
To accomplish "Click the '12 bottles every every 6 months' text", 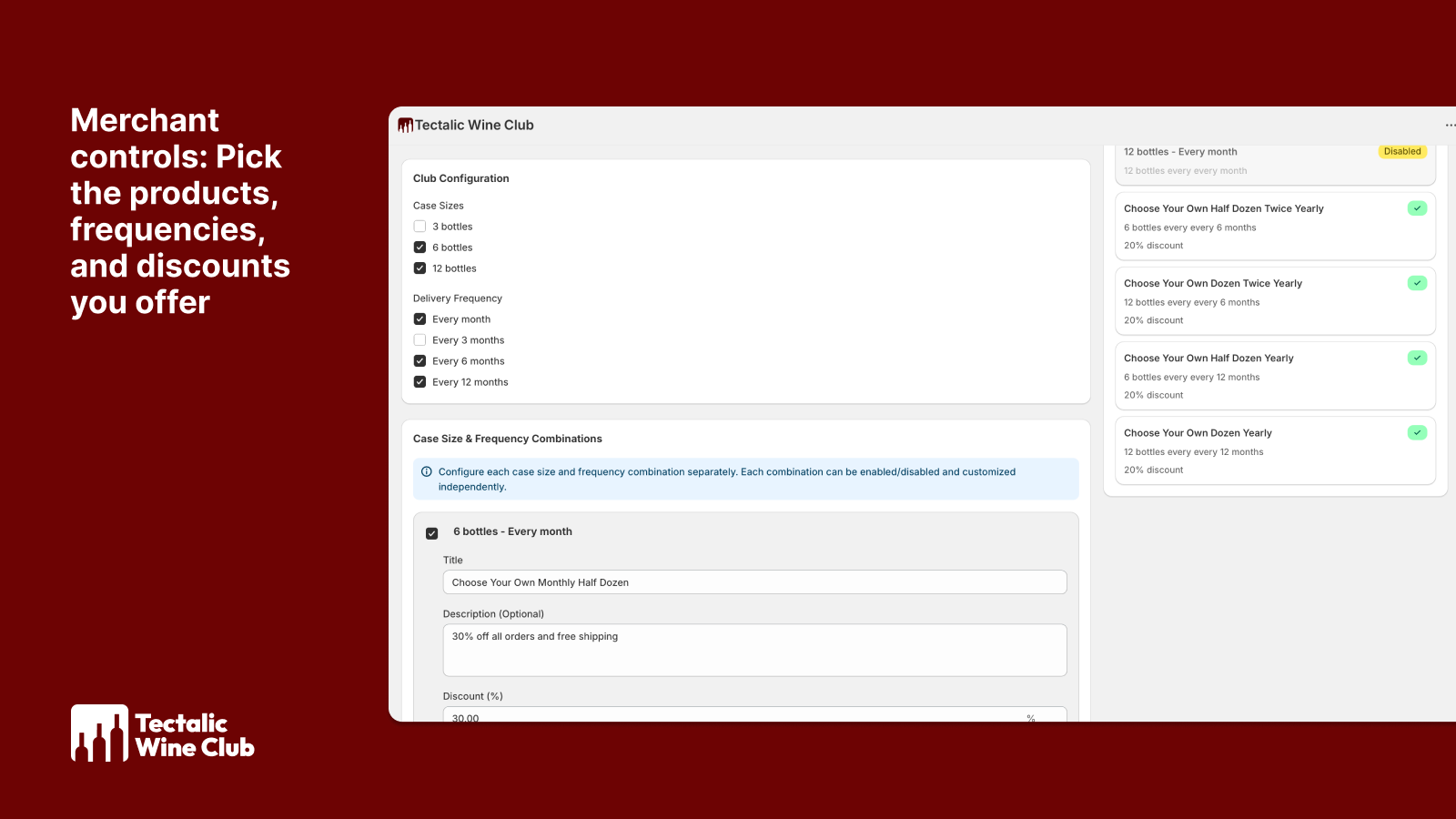I will [1192, 302].
